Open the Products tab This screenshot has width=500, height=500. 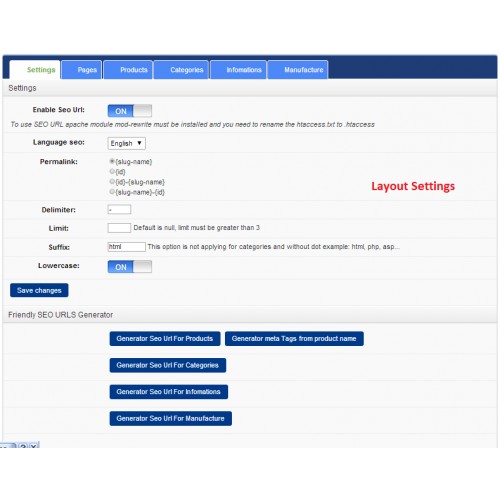click(128, 70)
